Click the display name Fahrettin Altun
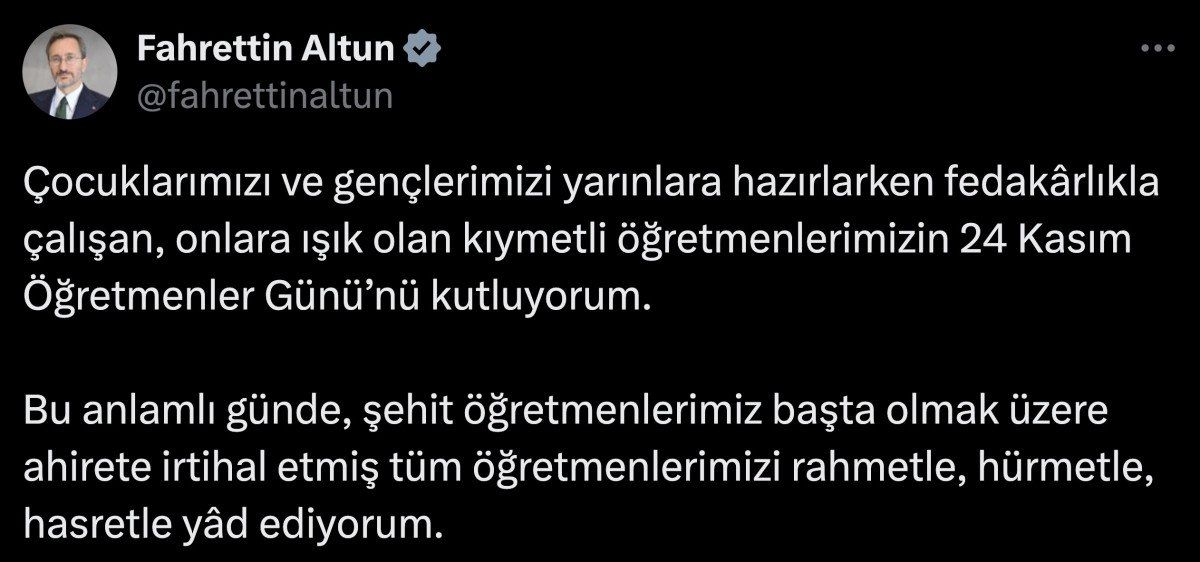The height and width of the screenshot is (562, 1200). tap(263, 48)
